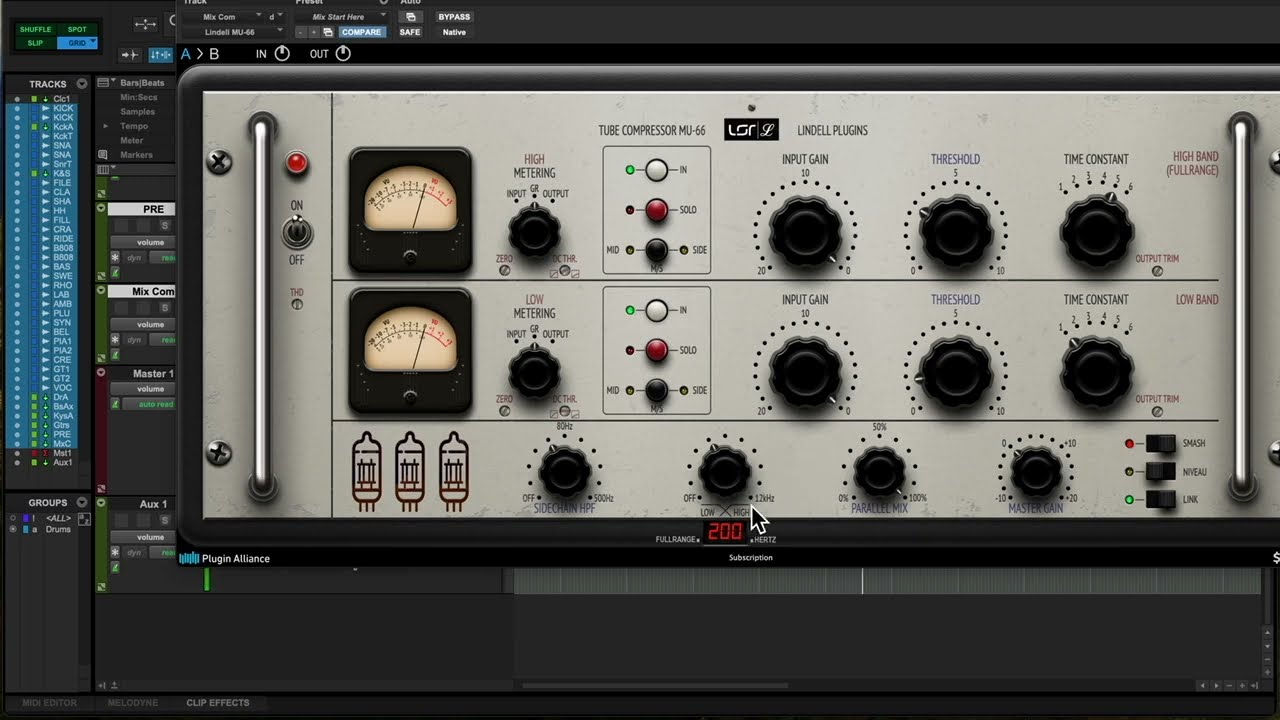Click the high band VU meter

click(x=410, y=211)
